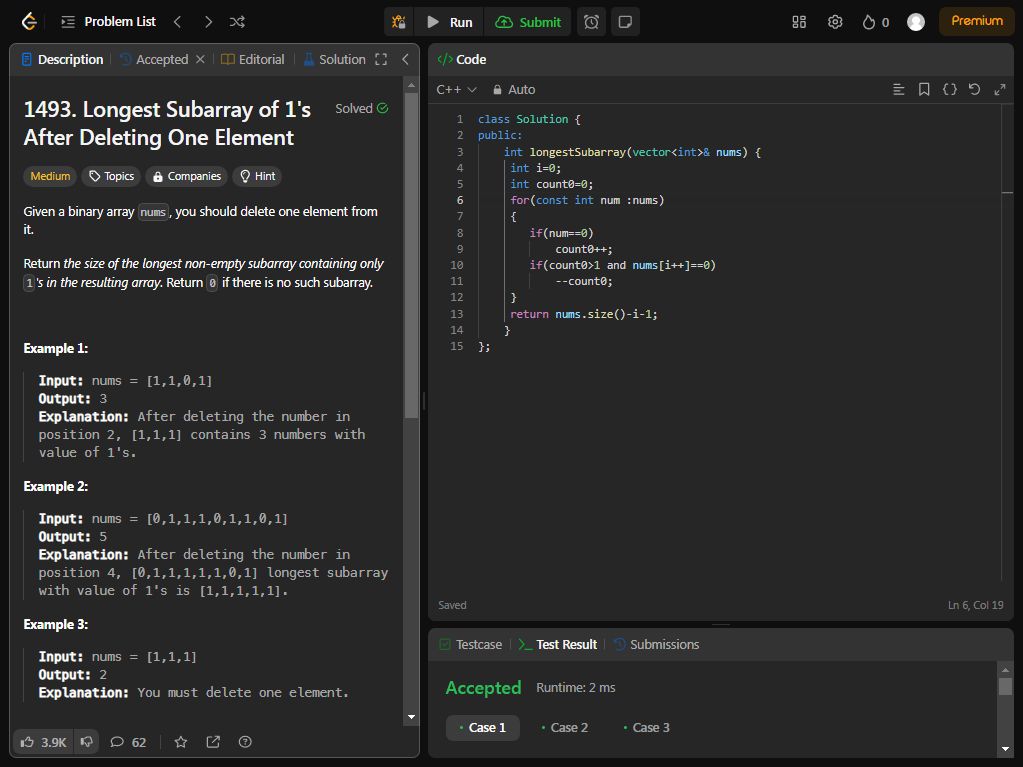The image size is (1023, 767).
Task: Open the notes icon beside the timer
Action: 625,22
